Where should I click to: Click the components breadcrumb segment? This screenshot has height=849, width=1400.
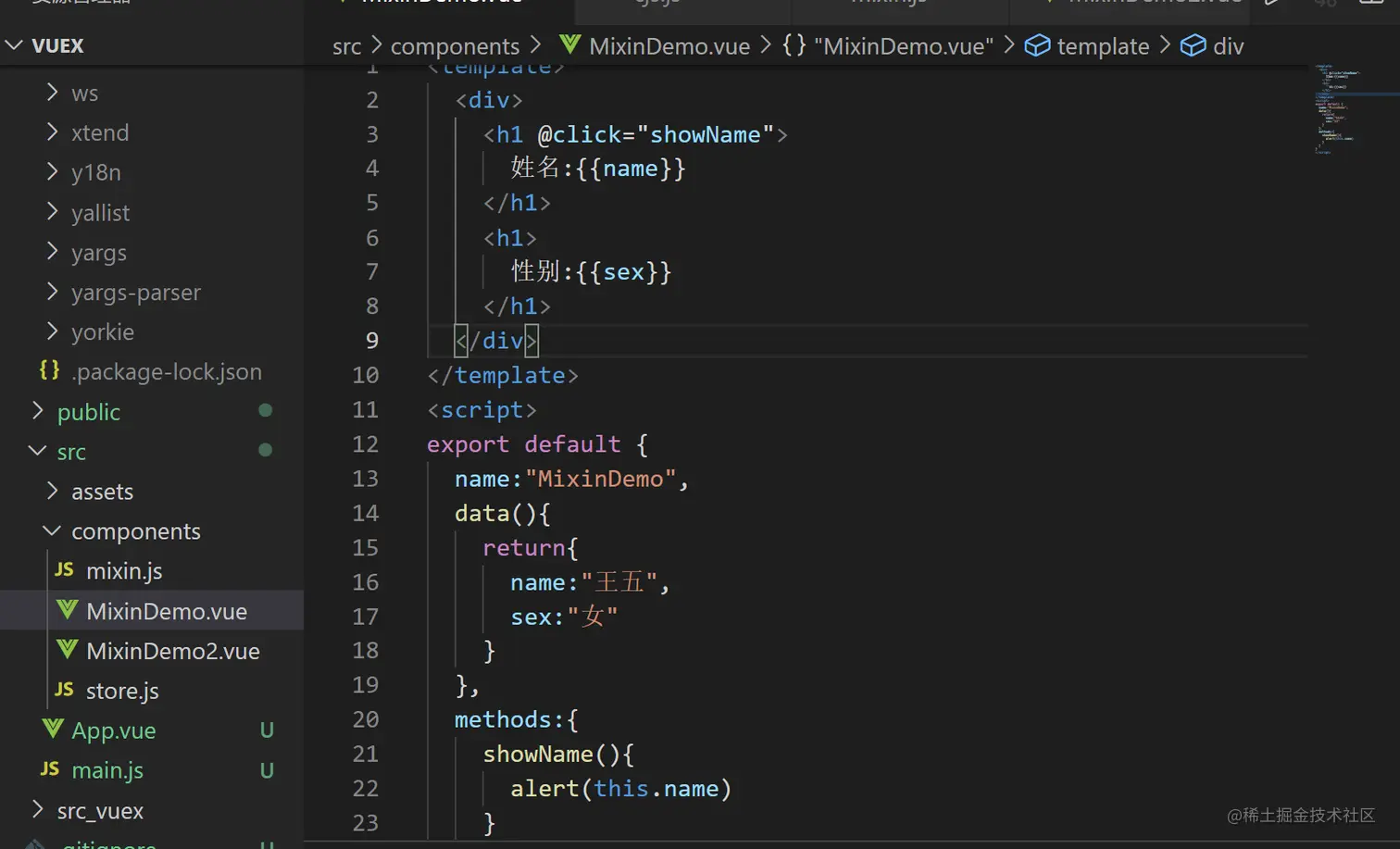coord(455,46)
